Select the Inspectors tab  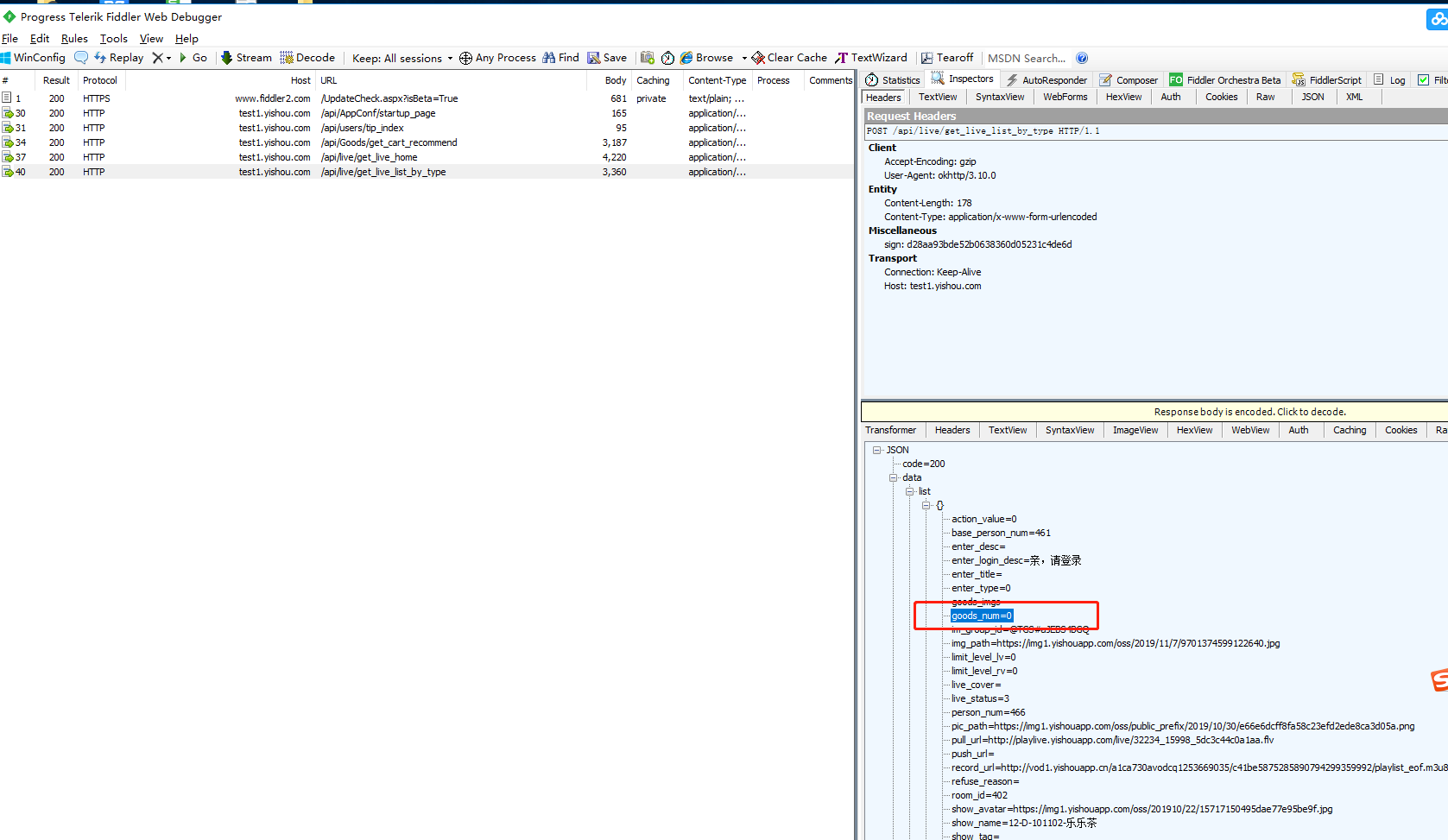962,79
